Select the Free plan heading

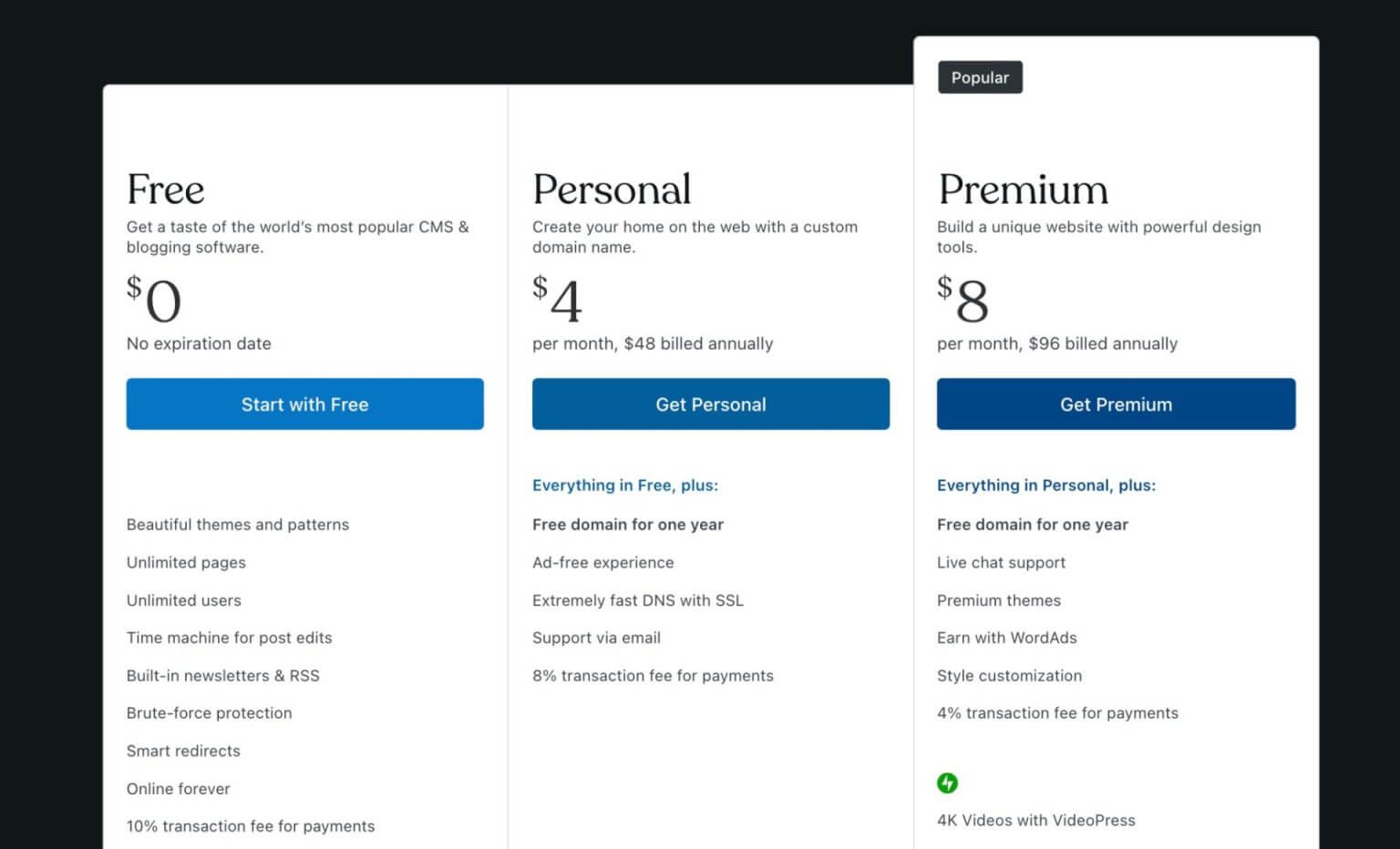click(x=165, y=189)
